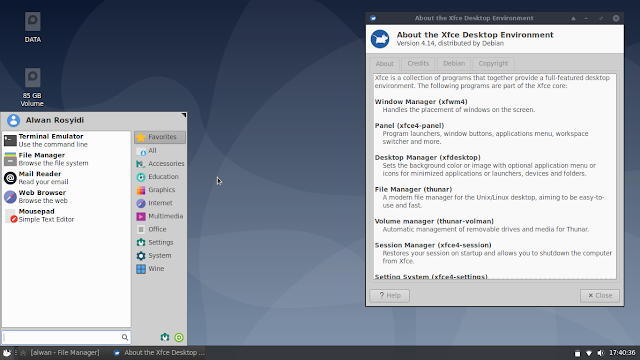Open the Whisker menu mouse icon in panel
The image size is (640, 360).
7,353
